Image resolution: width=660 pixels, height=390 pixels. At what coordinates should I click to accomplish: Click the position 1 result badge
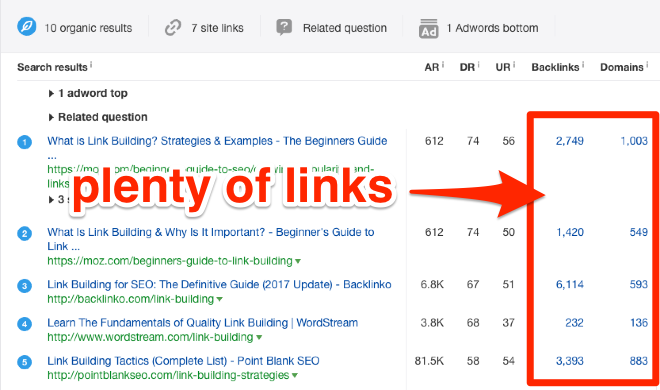click(24, 142)
